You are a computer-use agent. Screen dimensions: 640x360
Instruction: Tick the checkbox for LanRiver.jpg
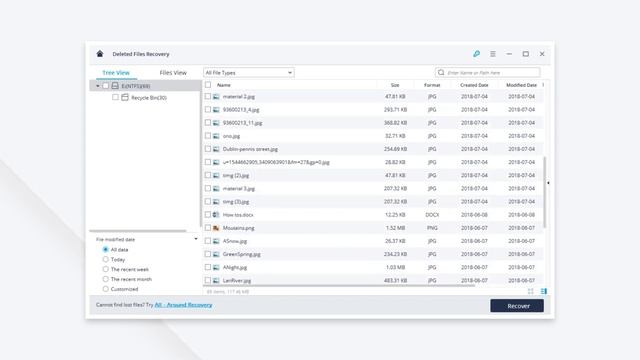tap(208, 280)
